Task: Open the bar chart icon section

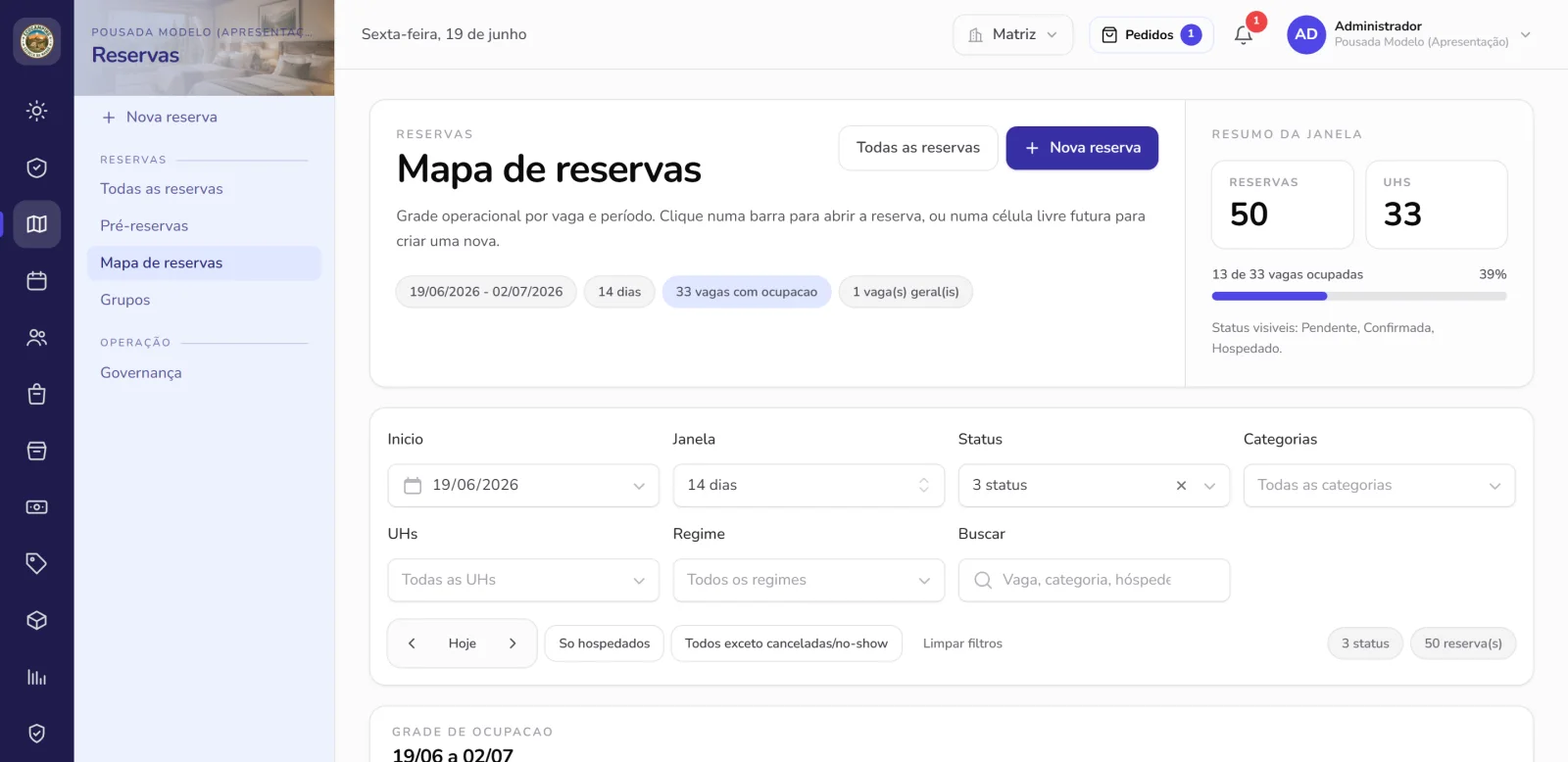Action: pos(37,677)
